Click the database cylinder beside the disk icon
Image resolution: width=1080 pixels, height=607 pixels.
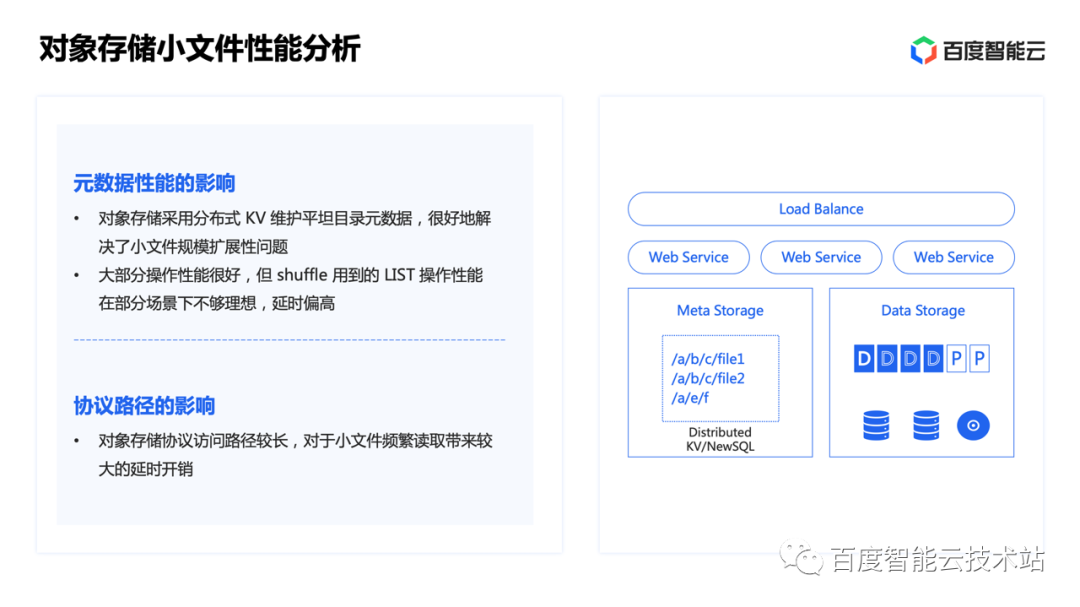tap(926, 425)
